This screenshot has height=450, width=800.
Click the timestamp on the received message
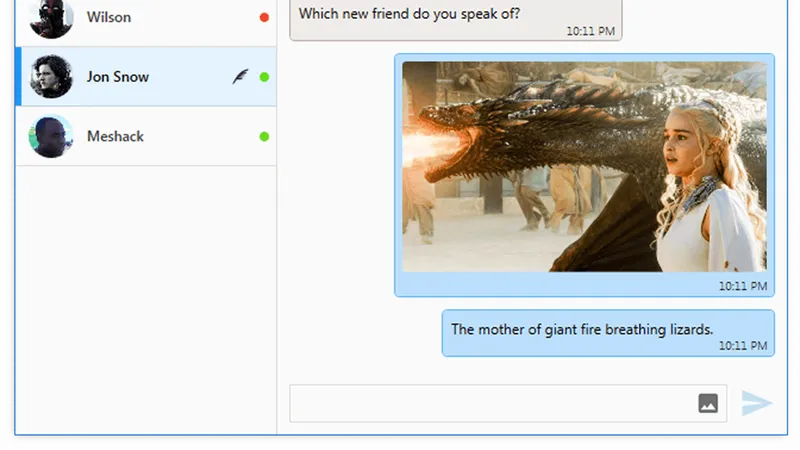590,31
